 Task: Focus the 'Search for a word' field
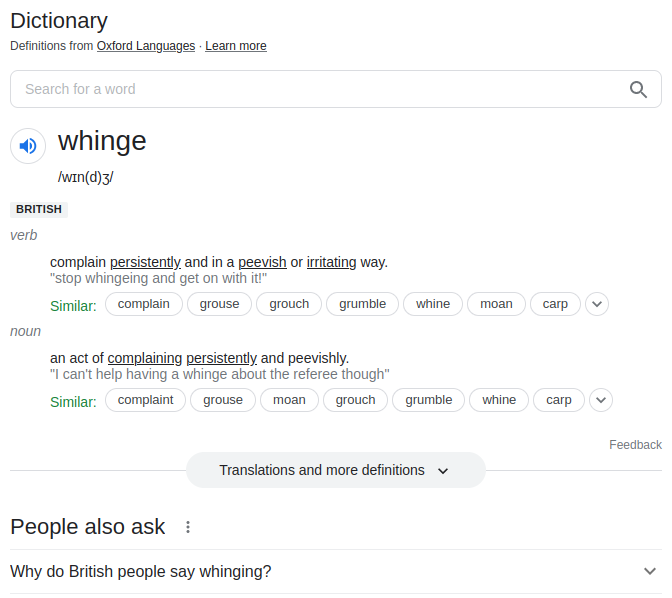click(320, 89)
